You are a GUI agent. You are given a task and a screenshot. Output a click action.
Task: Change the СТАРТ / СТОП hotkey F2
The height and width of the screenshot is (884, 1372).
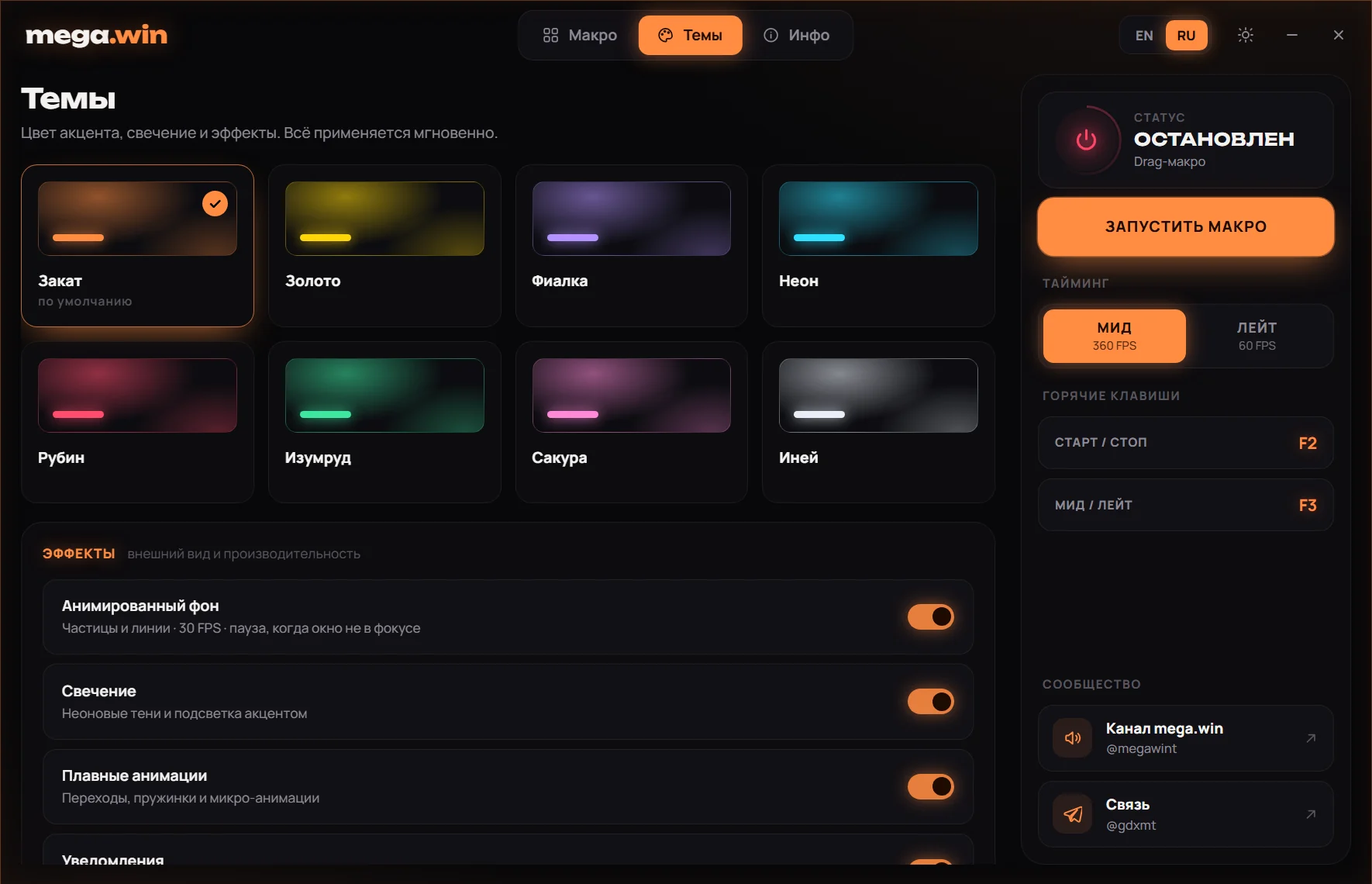1186,443
